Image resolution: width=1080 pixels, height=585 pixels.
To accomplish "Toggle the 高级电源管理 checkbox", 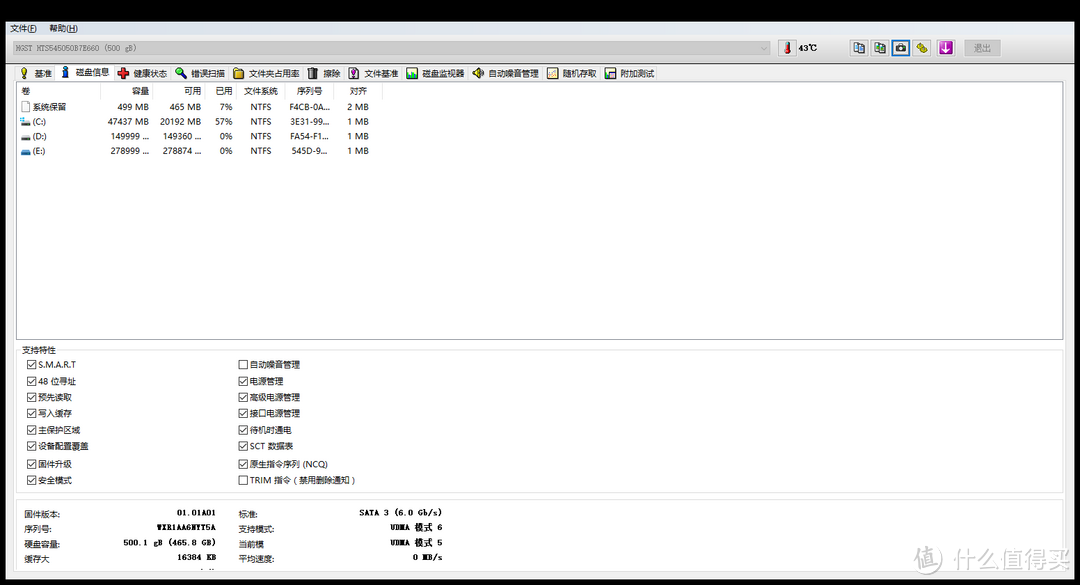I will (243, 397).
